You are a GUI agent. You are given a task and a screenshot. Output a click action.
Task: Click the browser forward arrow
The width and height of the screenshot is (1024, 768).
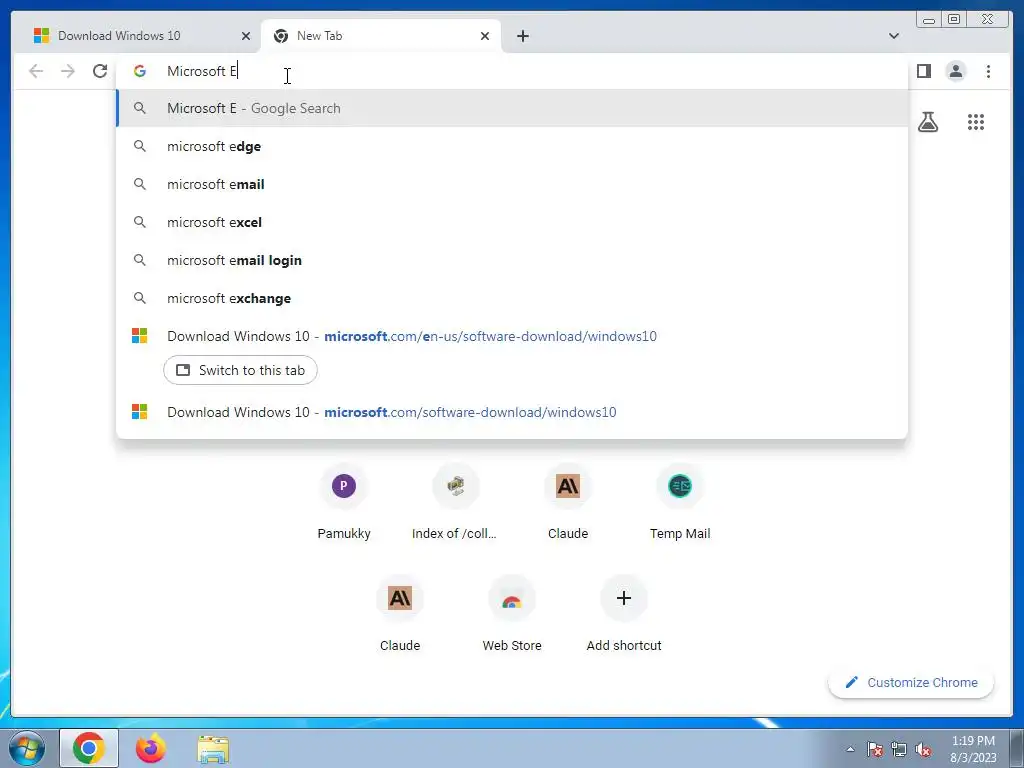(x=68, y=71)
